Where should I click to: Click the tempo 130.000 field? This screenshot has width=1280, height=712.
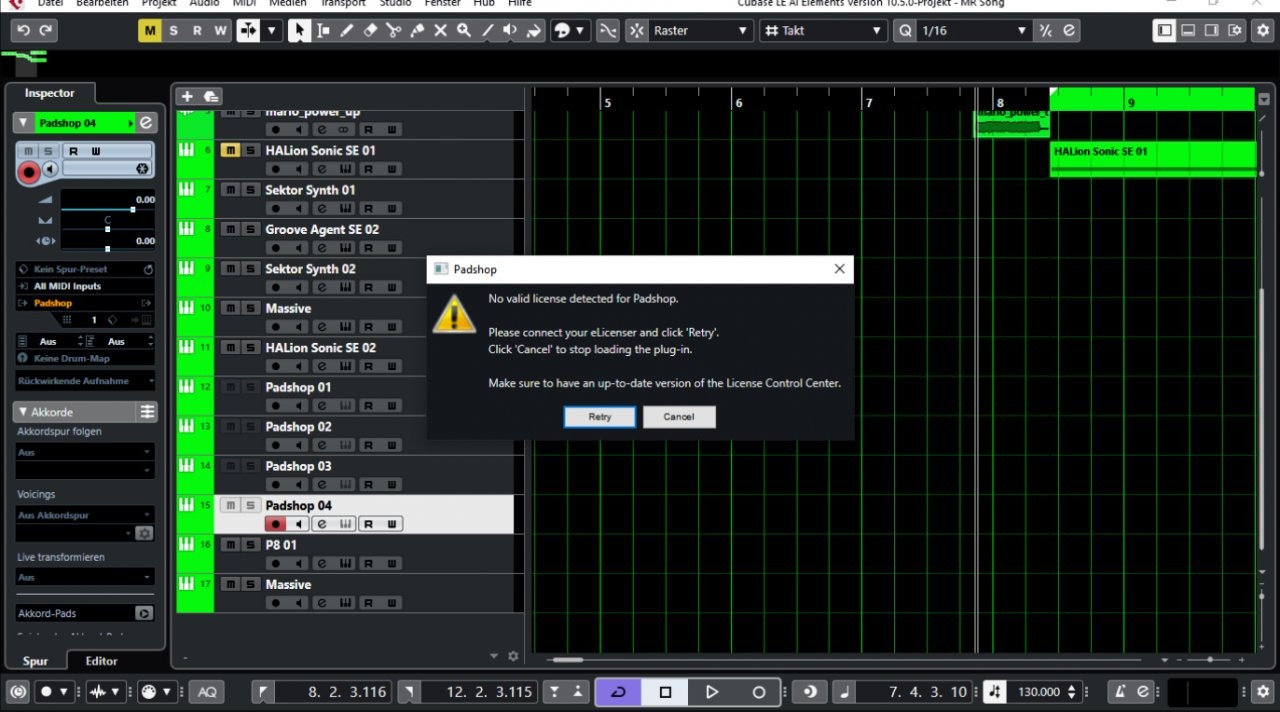pyautogui.click(x=1039, y=692)
